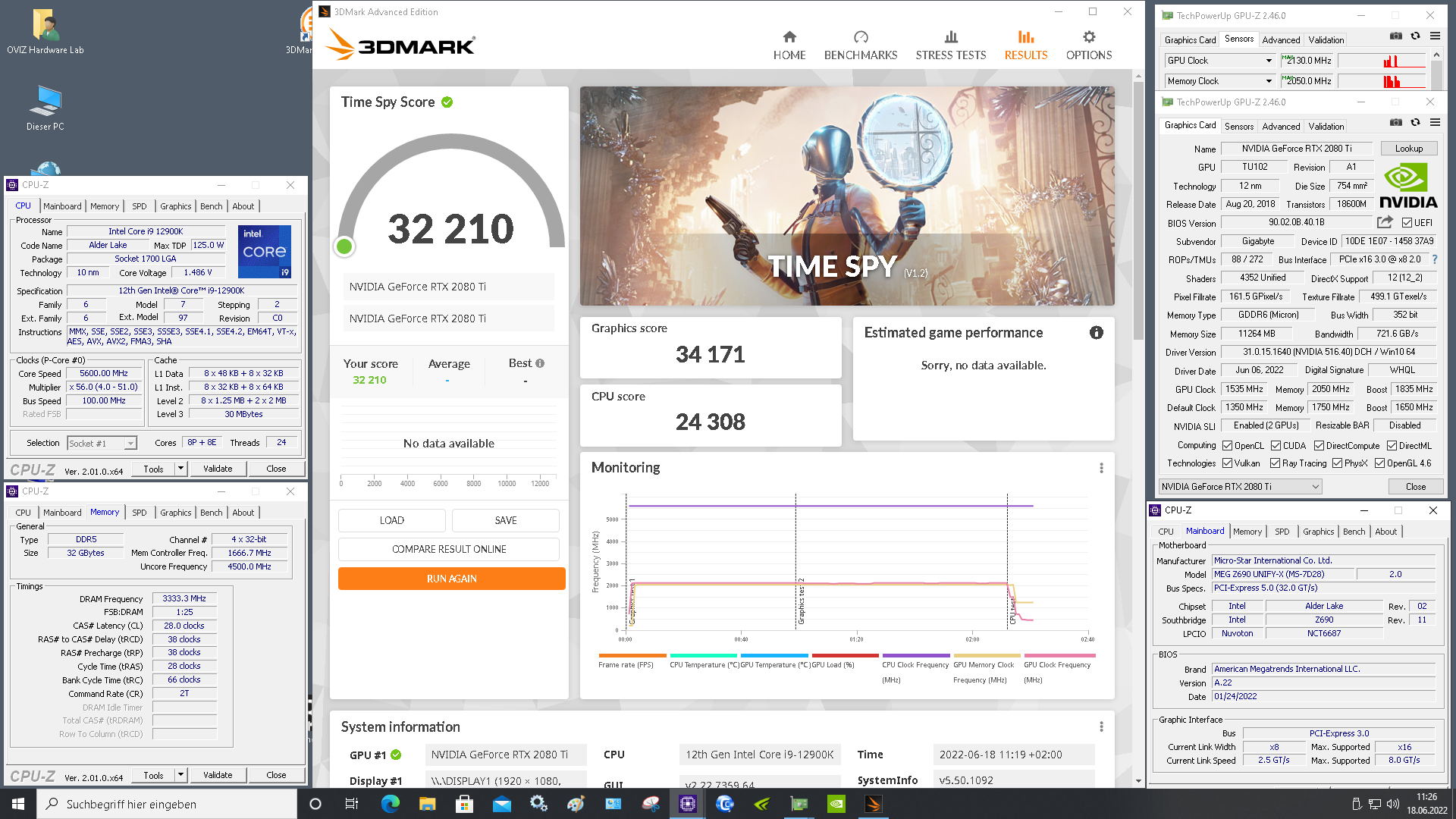The width and height of the screenshot is (1456, 819).
Task: Expand Tools arrow in CPU-Z CPU tab window
Action: [x=181, y=469]
